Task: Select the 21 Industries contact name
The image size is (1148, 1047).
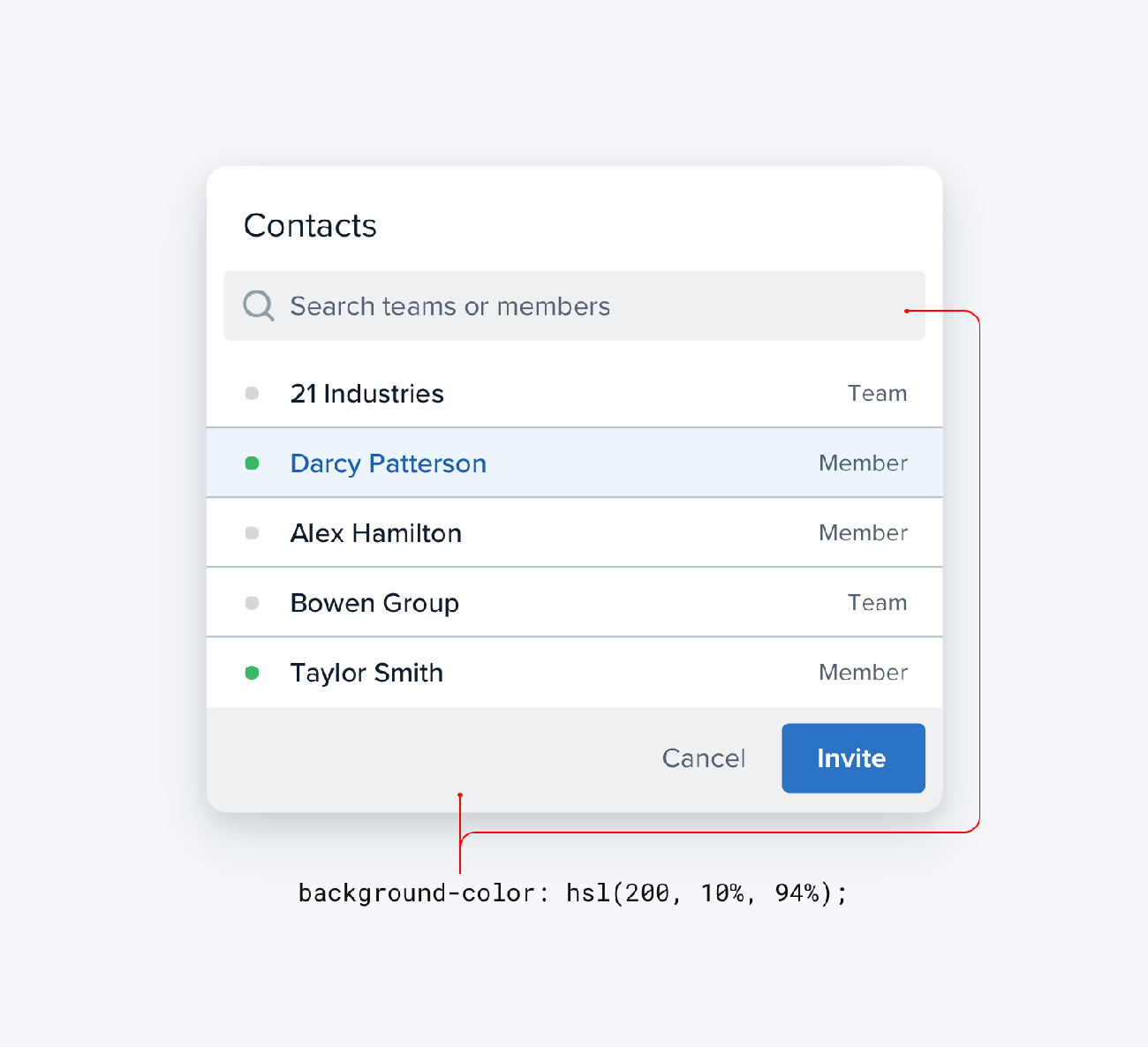Action: 366,394
